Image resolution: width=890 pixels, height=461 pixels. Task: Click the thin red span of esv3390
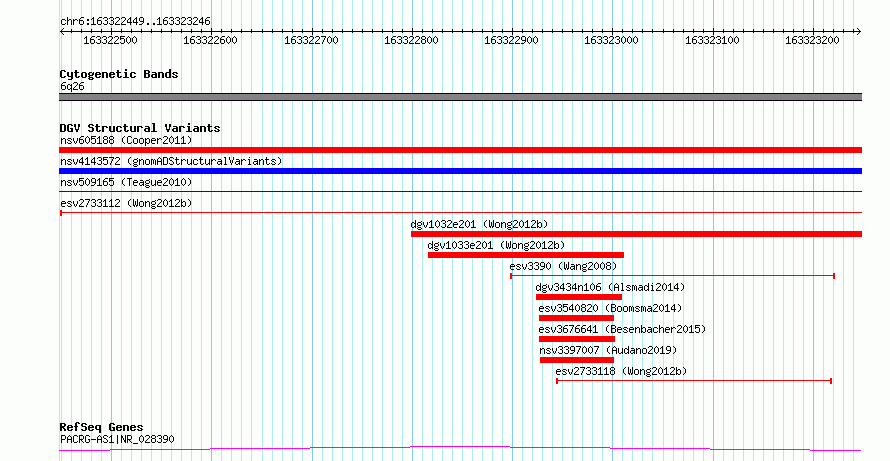673,276
